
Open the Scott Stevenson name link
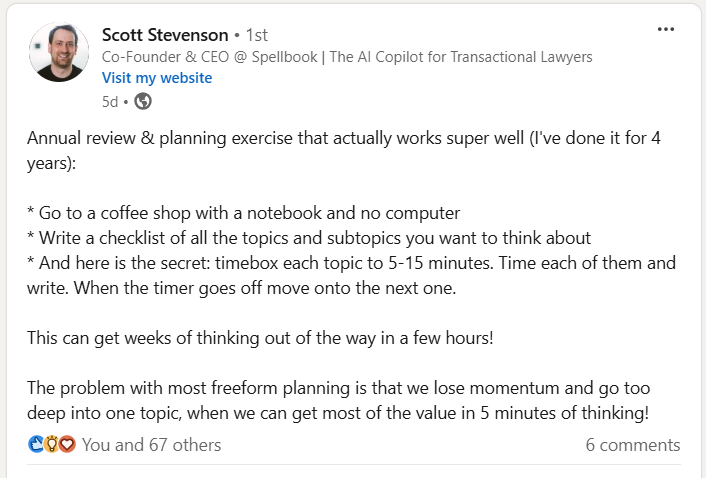165,35
